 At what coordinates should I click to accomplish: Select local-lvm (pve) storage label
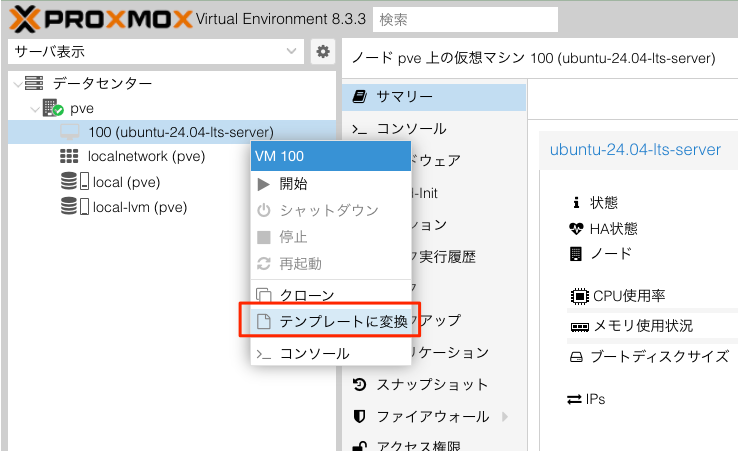coord(140,207)
